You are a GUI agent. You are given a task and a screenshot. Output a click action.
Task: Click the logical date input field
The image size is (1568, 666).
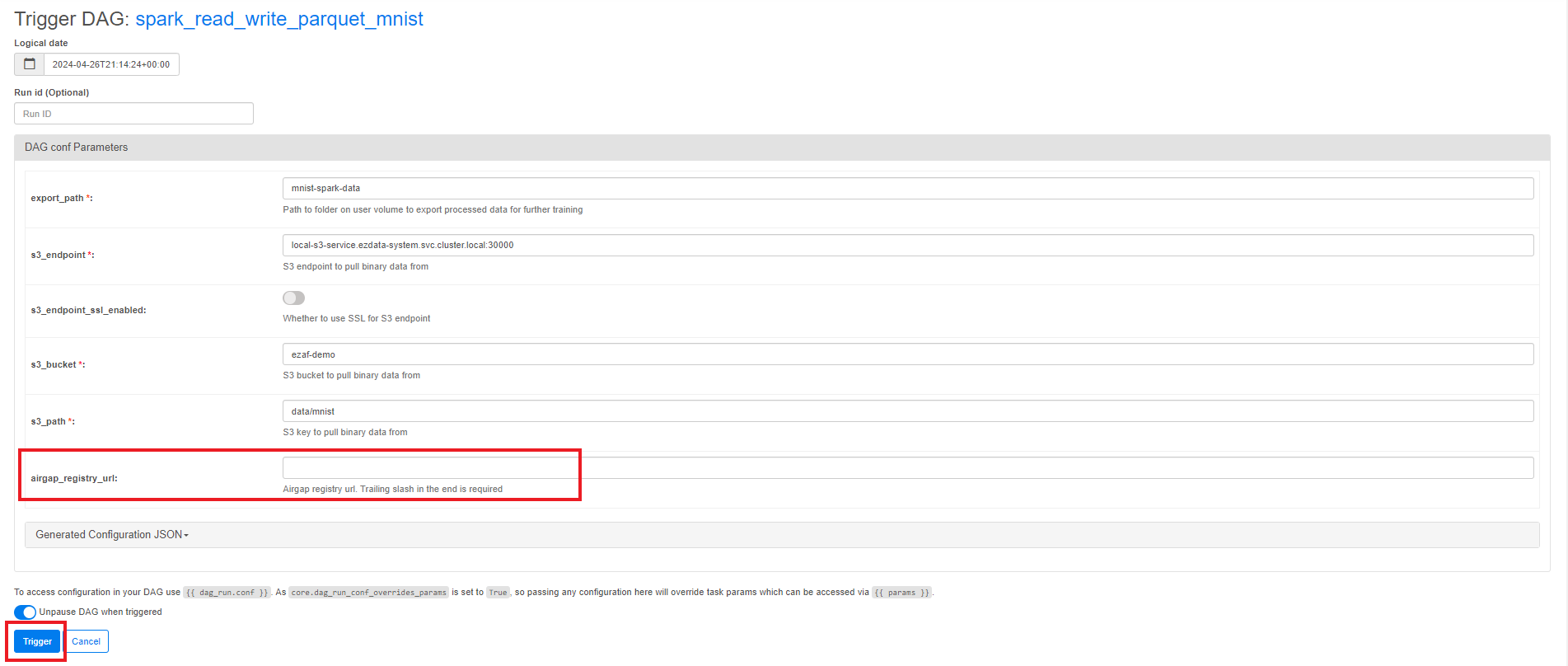[111, 64]
